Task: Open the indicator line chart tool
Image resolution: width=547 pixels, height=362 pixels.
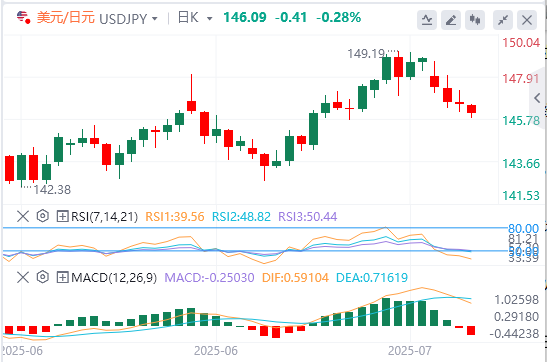Action: (x=427, y=20)
